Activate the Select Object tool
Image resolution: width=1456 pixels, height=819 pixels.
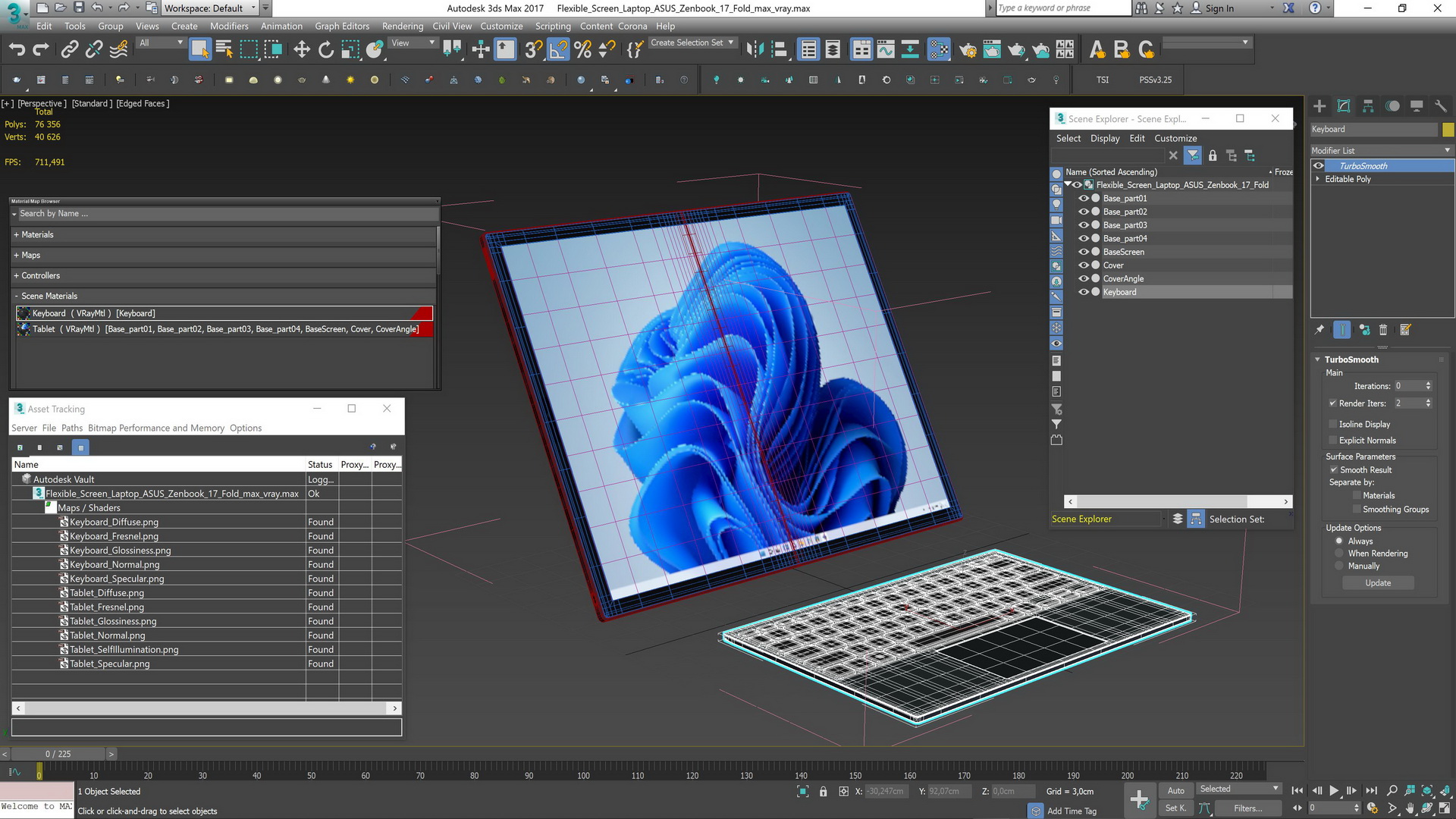pyautogui.click(x=200, y=50)
